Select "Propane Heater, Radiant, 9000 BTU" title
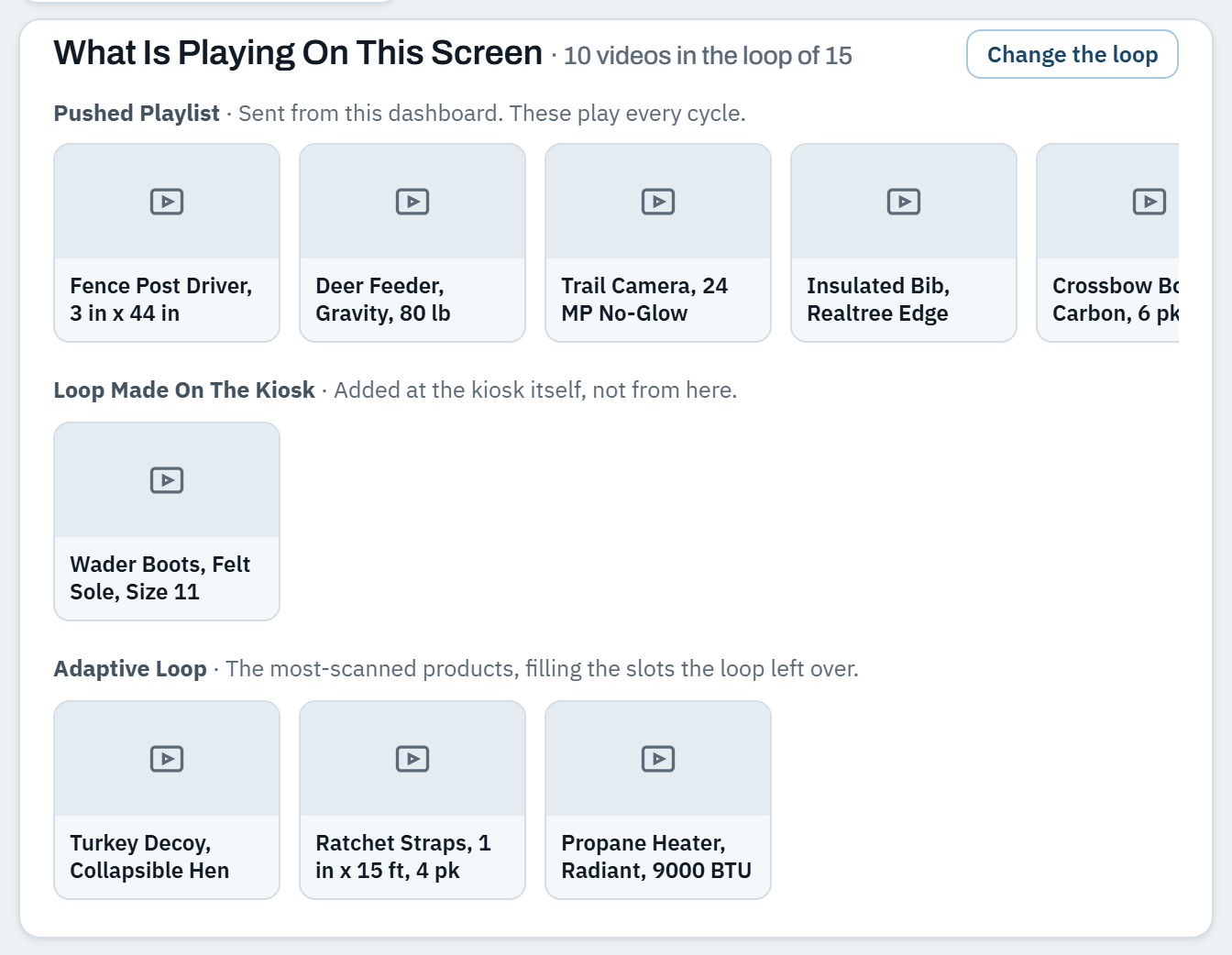The image size is (1232, 955). (x=656, y=857)
